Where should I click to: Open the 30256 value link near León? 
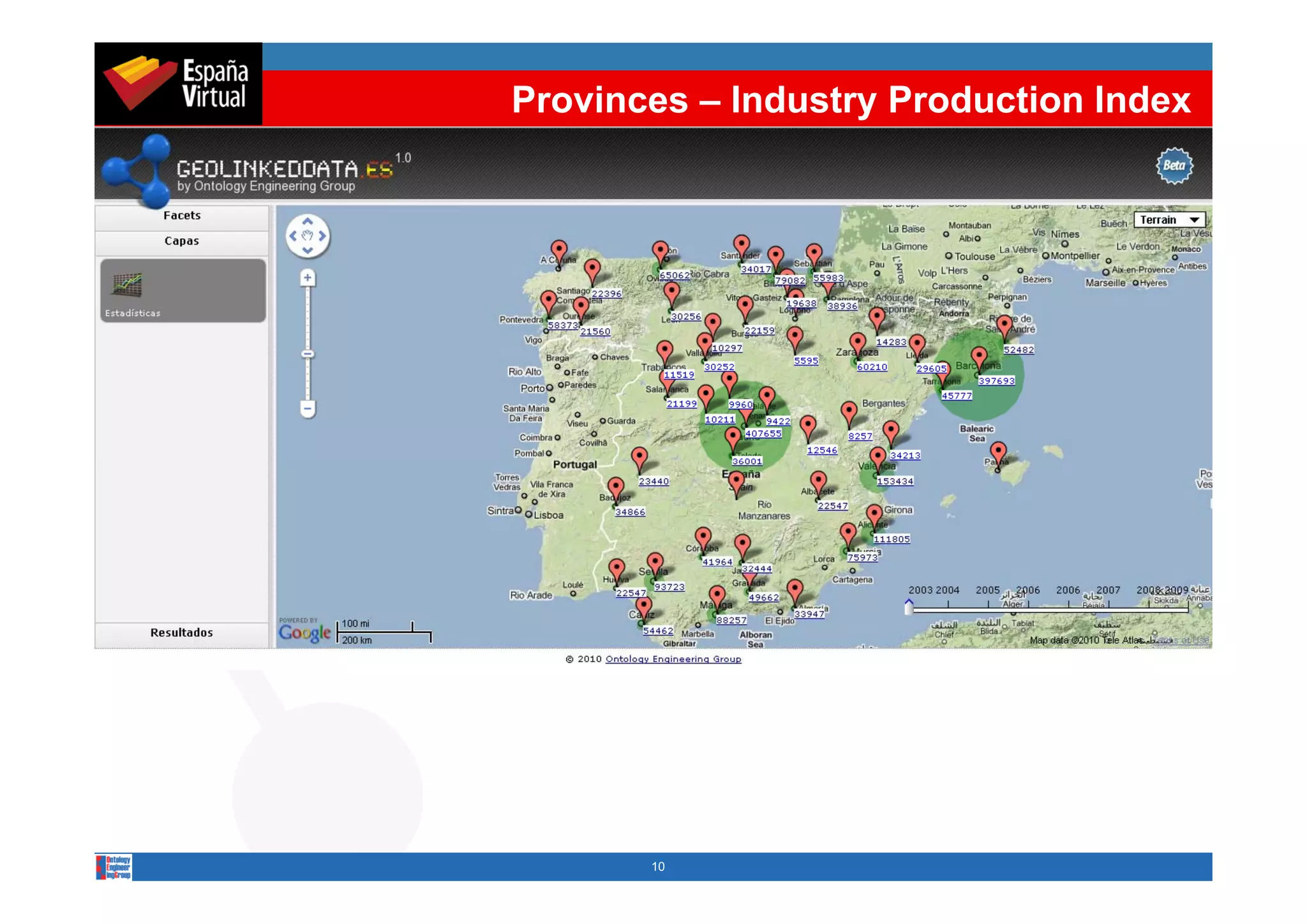tap(686, 317)
